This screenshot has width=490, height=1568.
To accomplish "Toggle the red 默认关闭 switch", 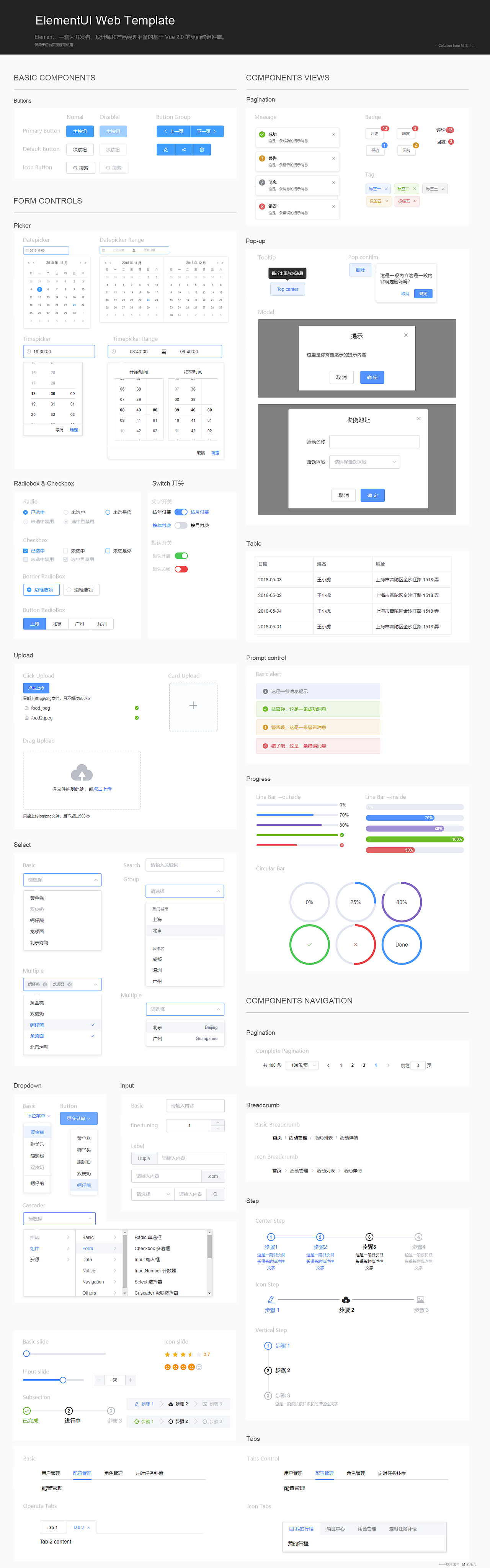I will pos(181,569).
